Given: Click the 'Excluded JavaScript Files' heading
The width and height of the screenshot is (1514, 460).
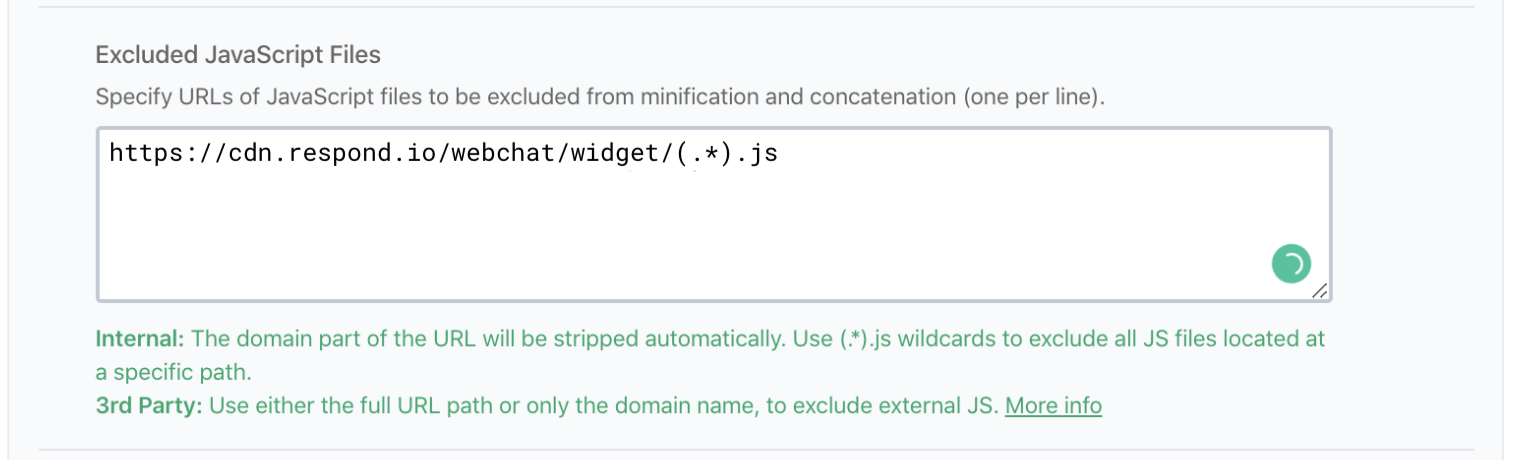Looking at the screenshot, I should pos(238,54).
